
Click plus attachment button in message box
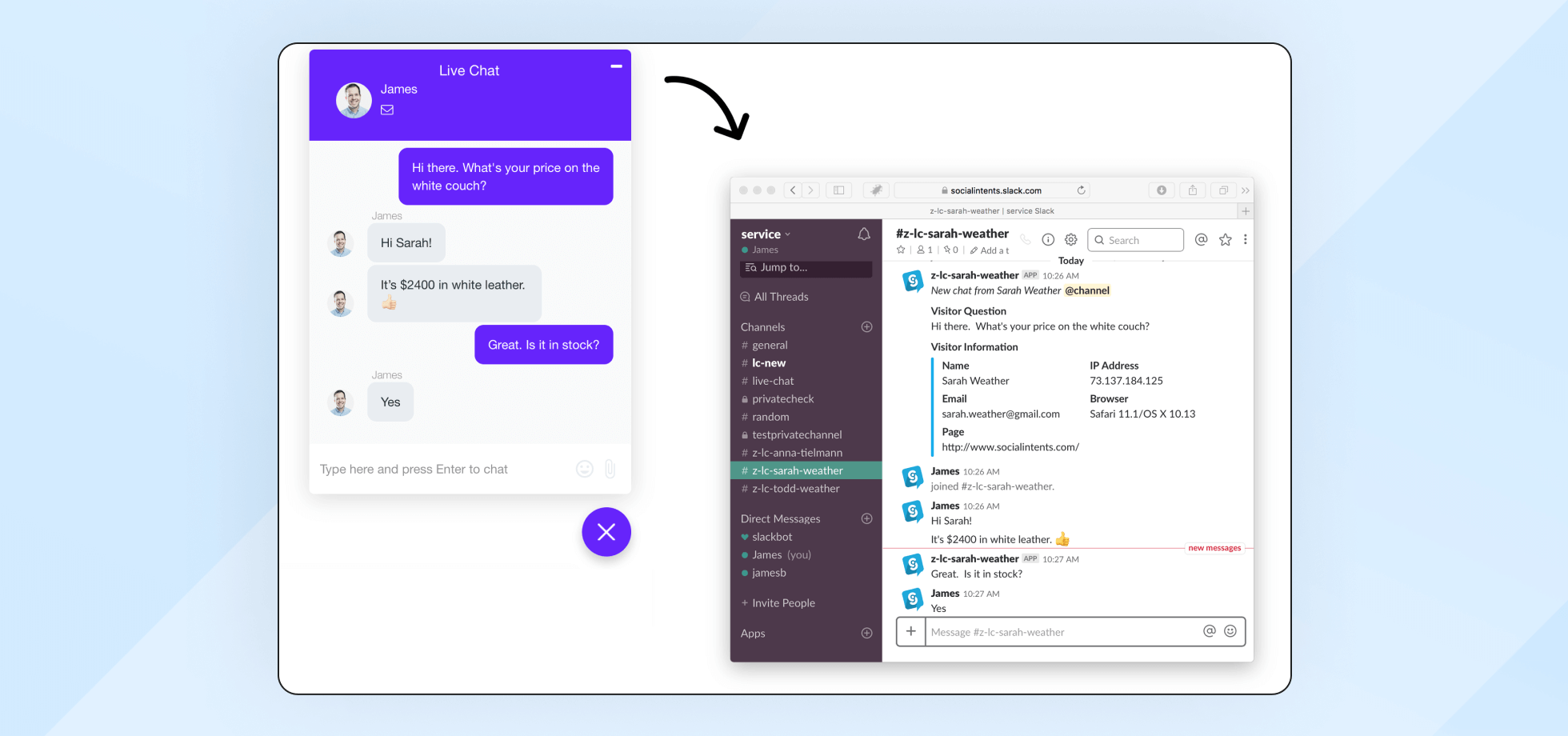[x=911, y=631]
